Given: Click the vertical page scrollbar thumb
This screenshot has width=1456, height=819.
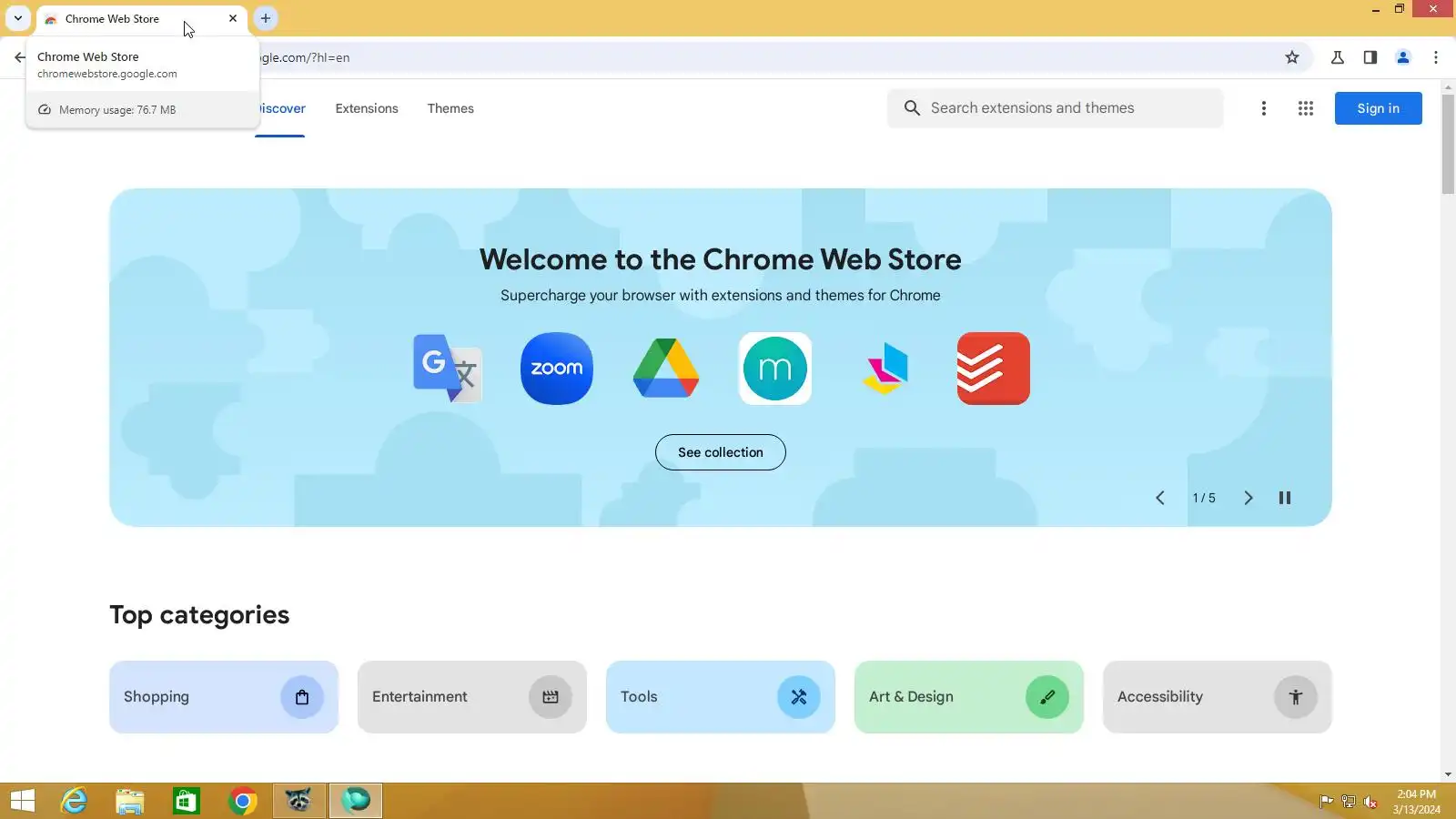Looking at the screenshot, I should click(x=1448, y=144).
